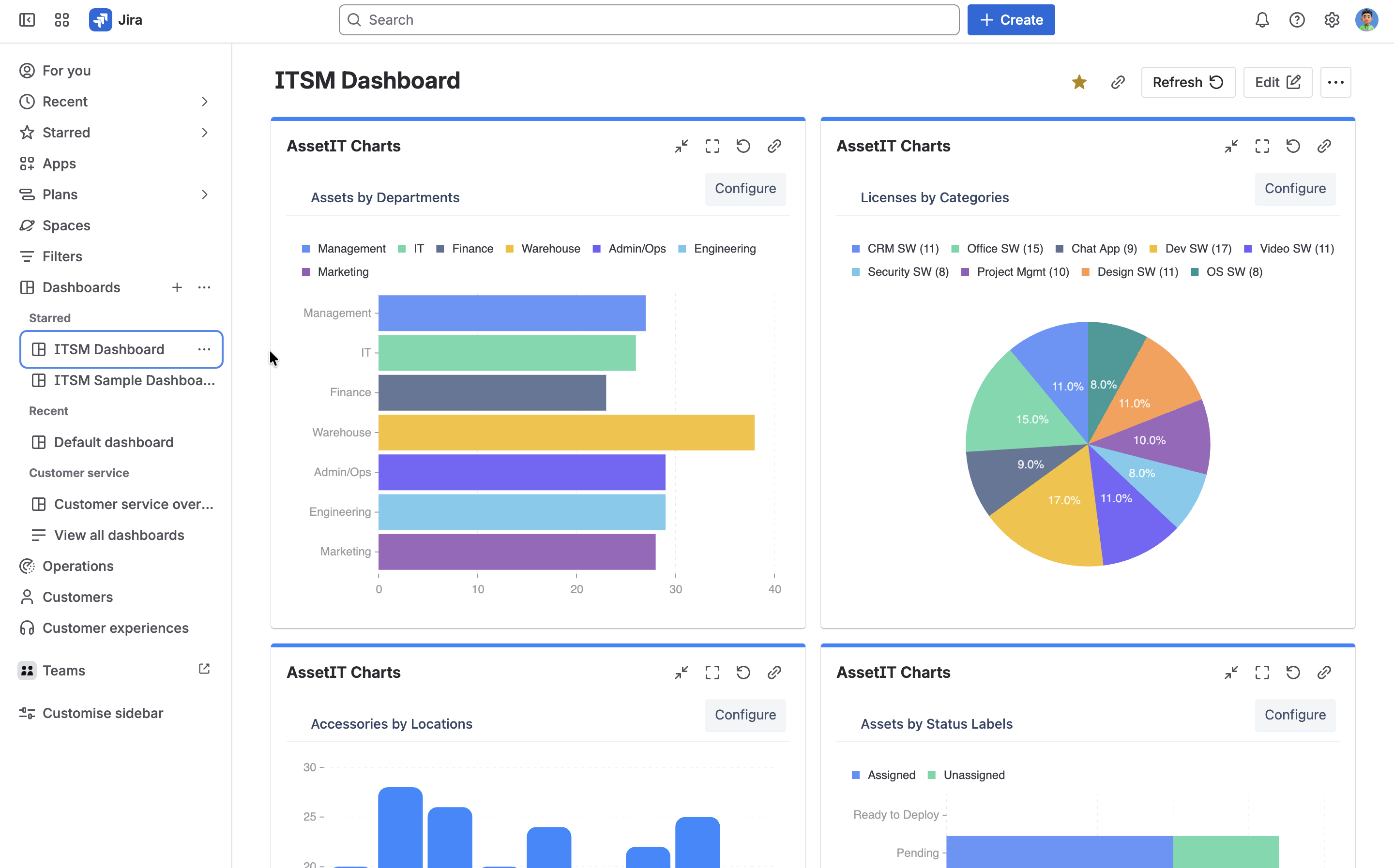Click the Create button
Screen dimensions: 1394x868
[1011, 20]
